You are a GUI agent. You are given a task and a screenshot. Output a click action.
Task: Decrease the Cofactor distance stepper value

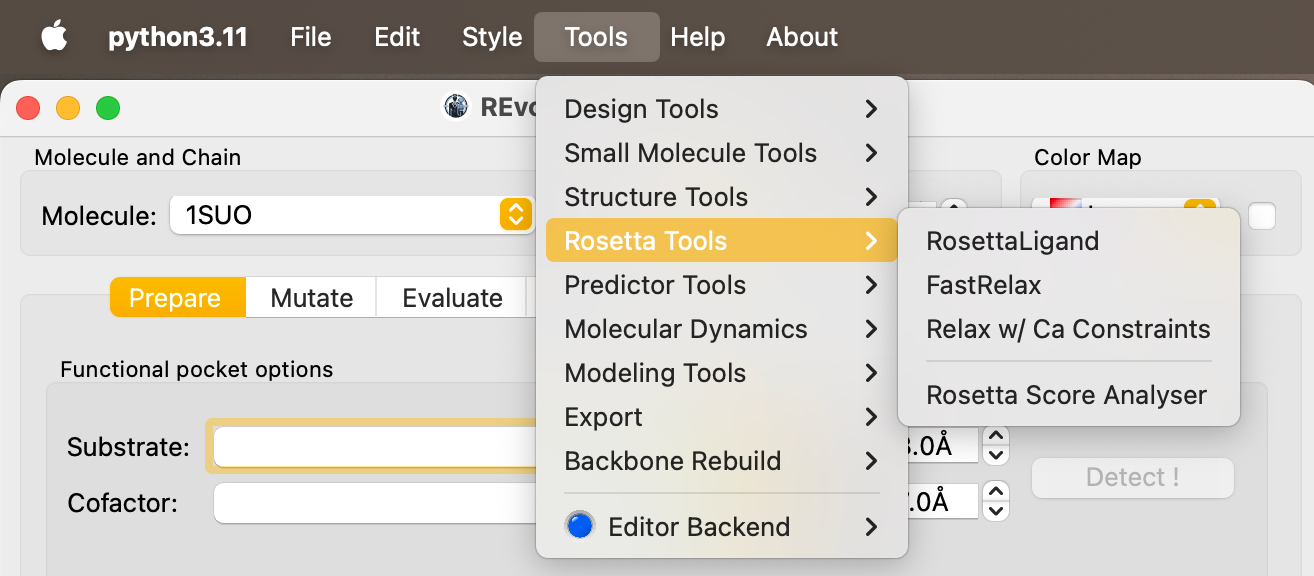point(995,512)
